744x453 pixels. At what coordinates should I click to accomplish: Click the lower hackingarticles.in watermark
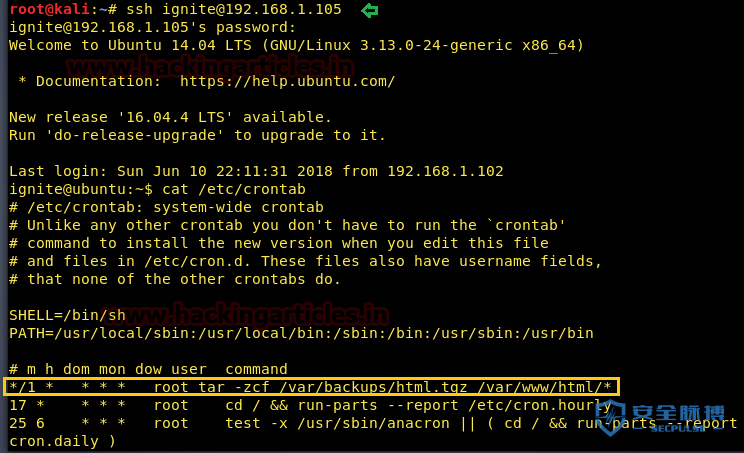245,314
